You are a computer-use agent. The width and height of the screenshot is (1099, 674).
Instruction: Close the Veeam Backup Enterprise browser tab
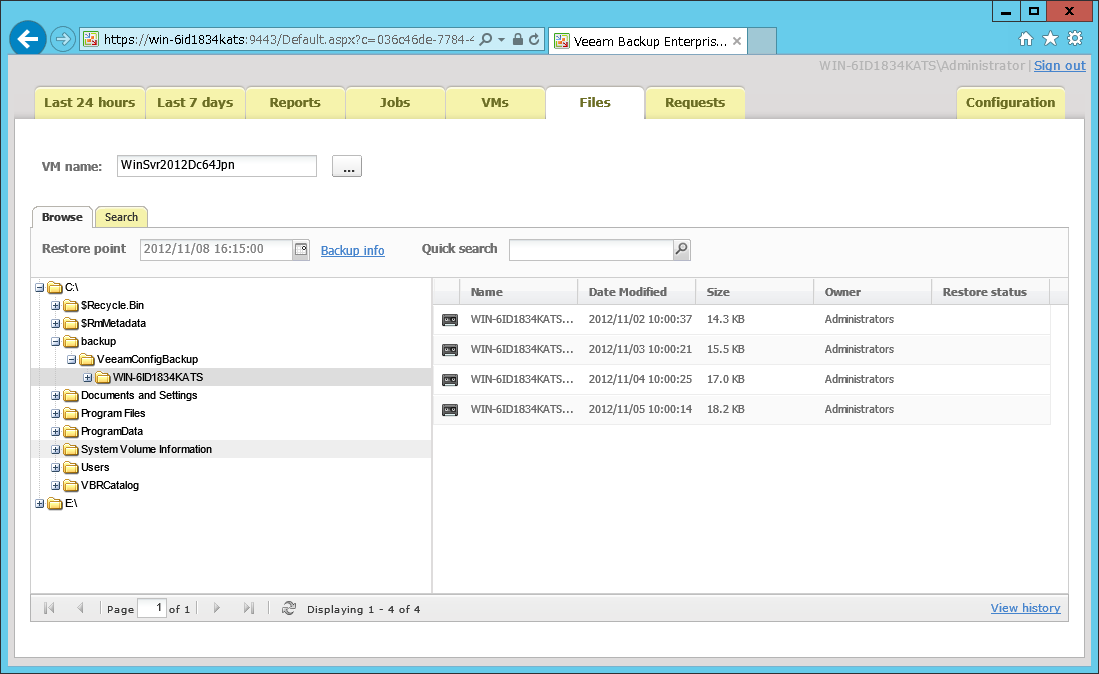(737, 41)
